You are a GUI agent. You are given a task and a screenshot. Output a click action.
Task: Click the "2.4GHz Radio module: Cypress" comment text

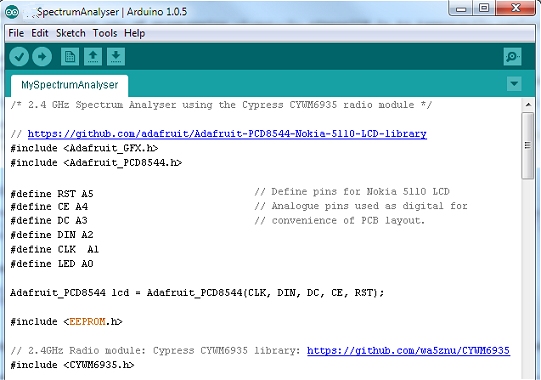tap(155, 351)
